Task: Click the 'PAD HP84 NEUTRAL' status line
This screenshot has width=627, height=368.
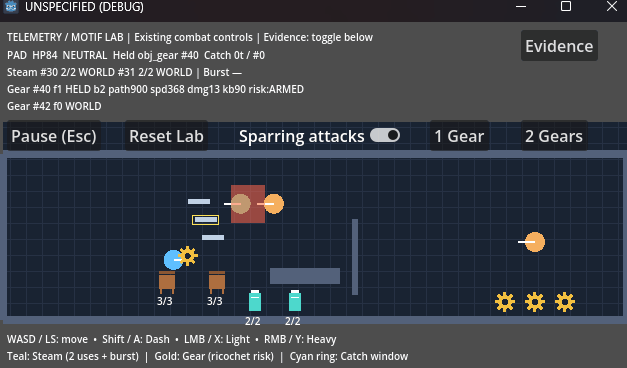Action: point(136,55)
